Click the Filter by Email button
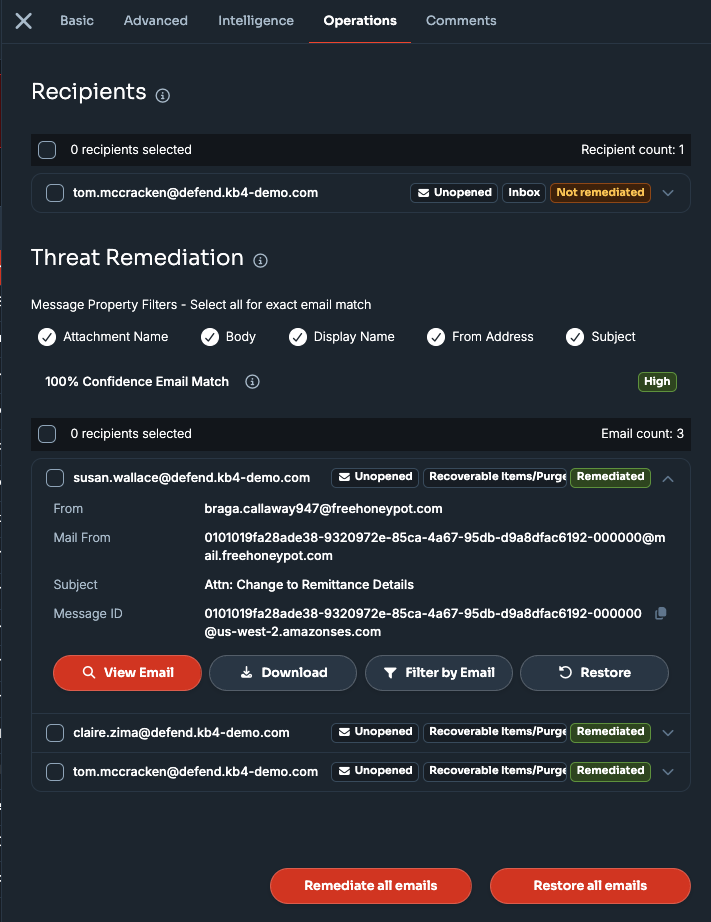The image size is (711, 922). pos(439,673)
